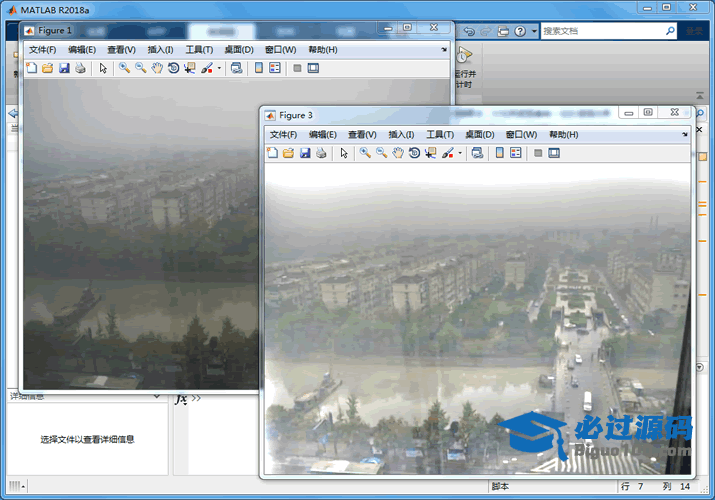Open 帮助(H) menu in Figure 1
This screenshot has height=500, width=715.
click(323, 50)
